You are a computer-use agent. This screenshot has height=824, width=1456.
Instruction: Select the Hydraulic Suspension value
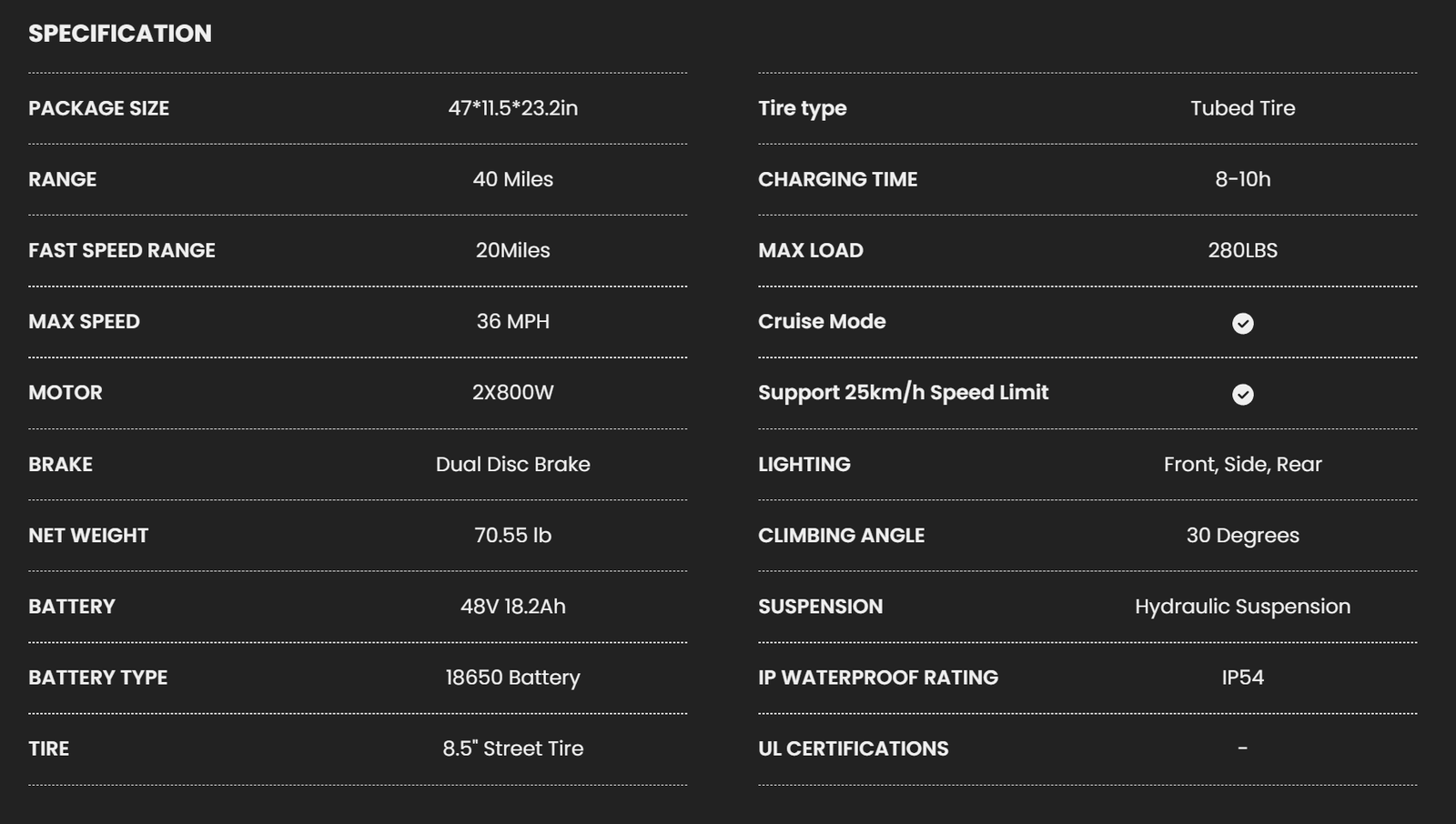coord(1242,606)
